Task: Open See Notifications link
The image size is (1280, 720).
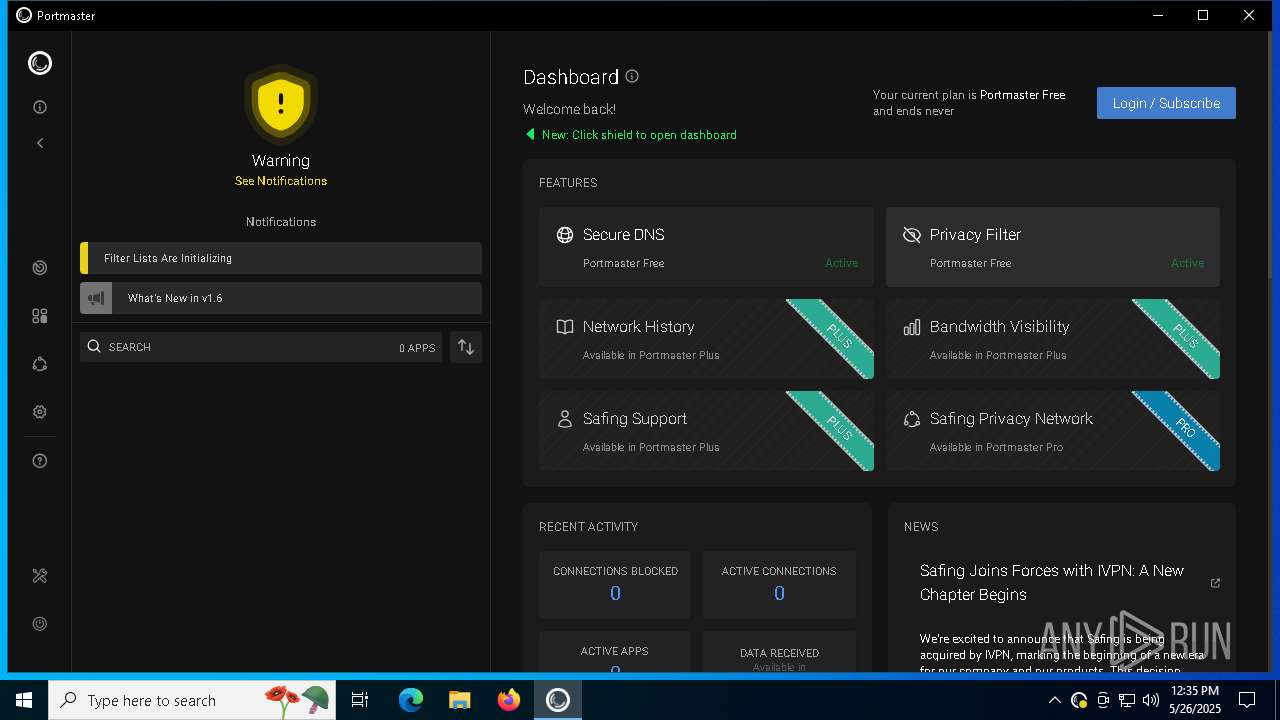Action: [281, 181]
